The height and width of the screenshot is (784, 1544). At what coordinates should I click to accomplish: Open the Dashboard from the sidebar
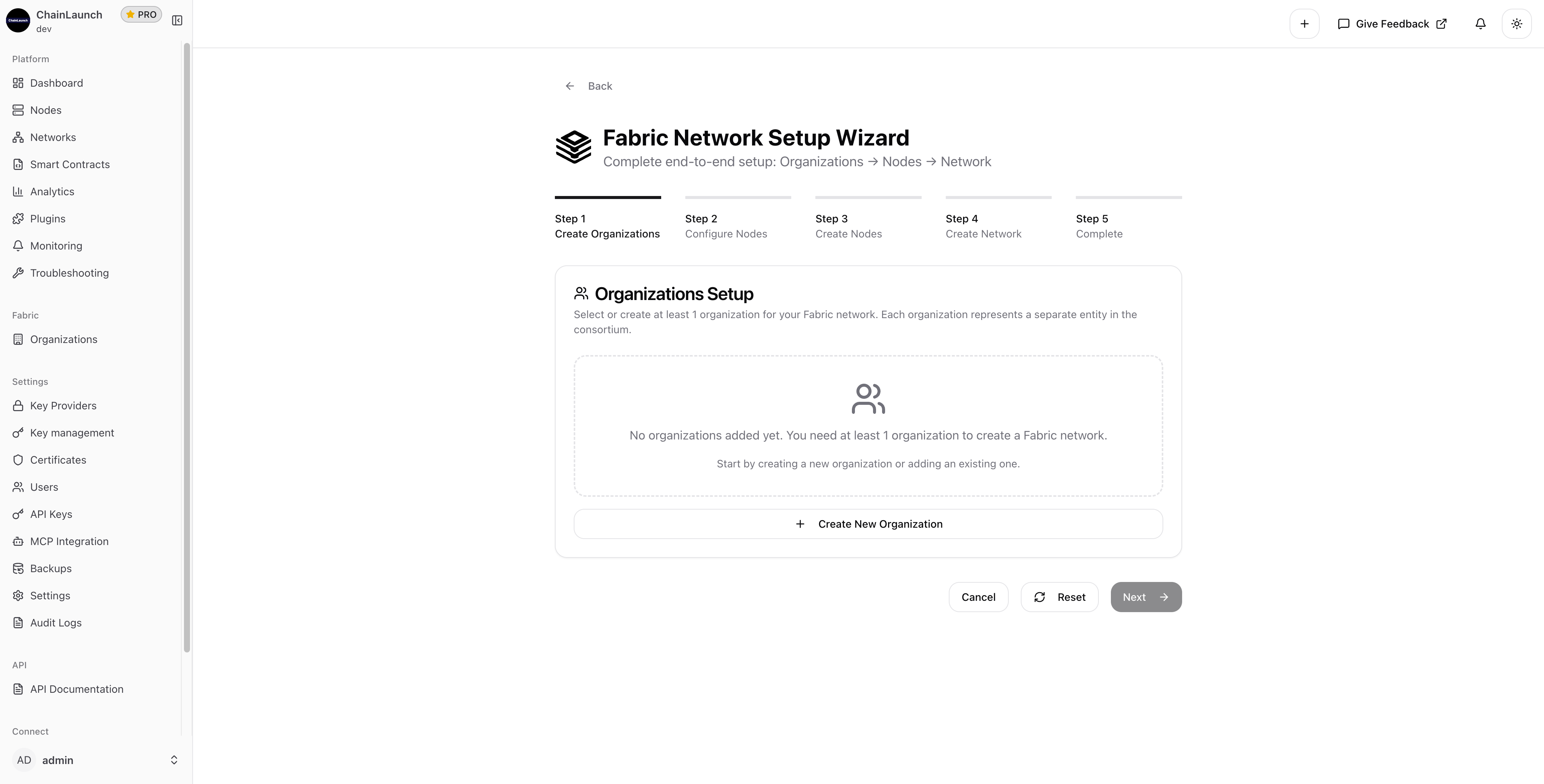pyautogui.click(x=56, y=83)
